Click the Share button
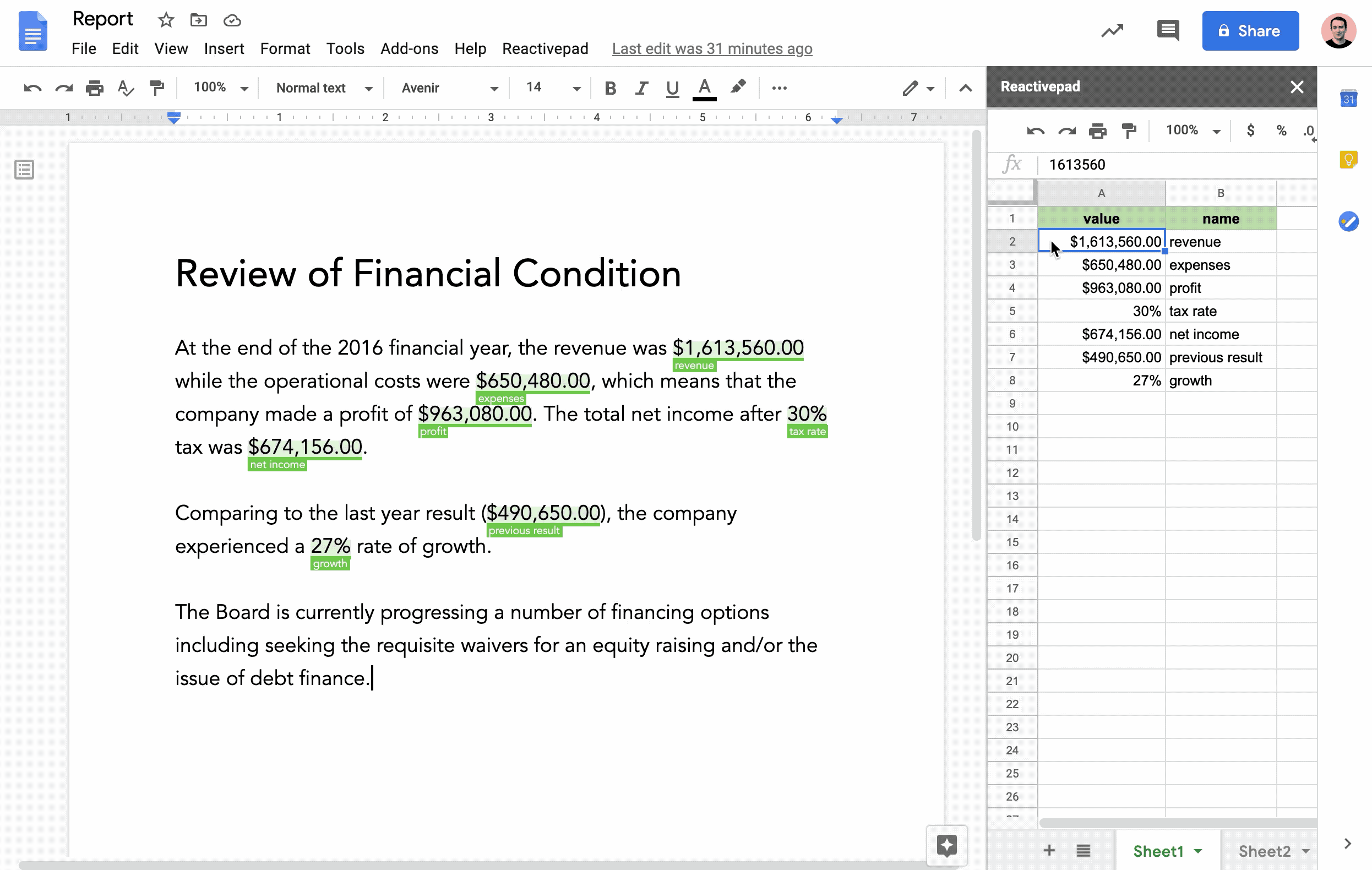Screen dimensions: 1372x870 tap(1250, 31)
